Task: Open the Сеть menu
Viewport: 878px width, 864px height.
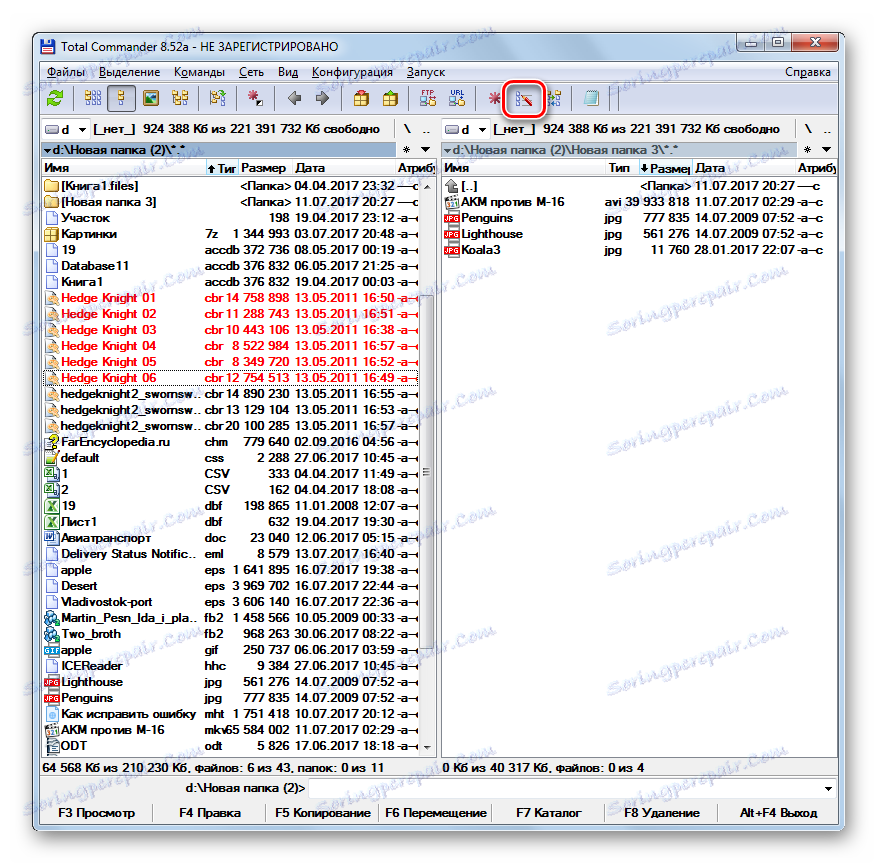Action: click(x=251, y=72)
